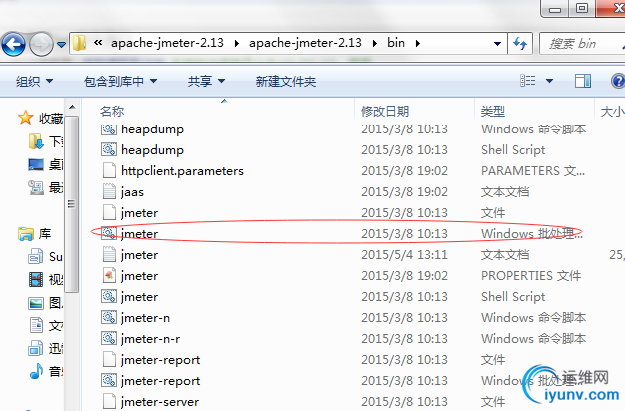Click the 新建文件夹 button
This screenshot has width=625, height=411.
pyautogui.click(x=285, y=81)
